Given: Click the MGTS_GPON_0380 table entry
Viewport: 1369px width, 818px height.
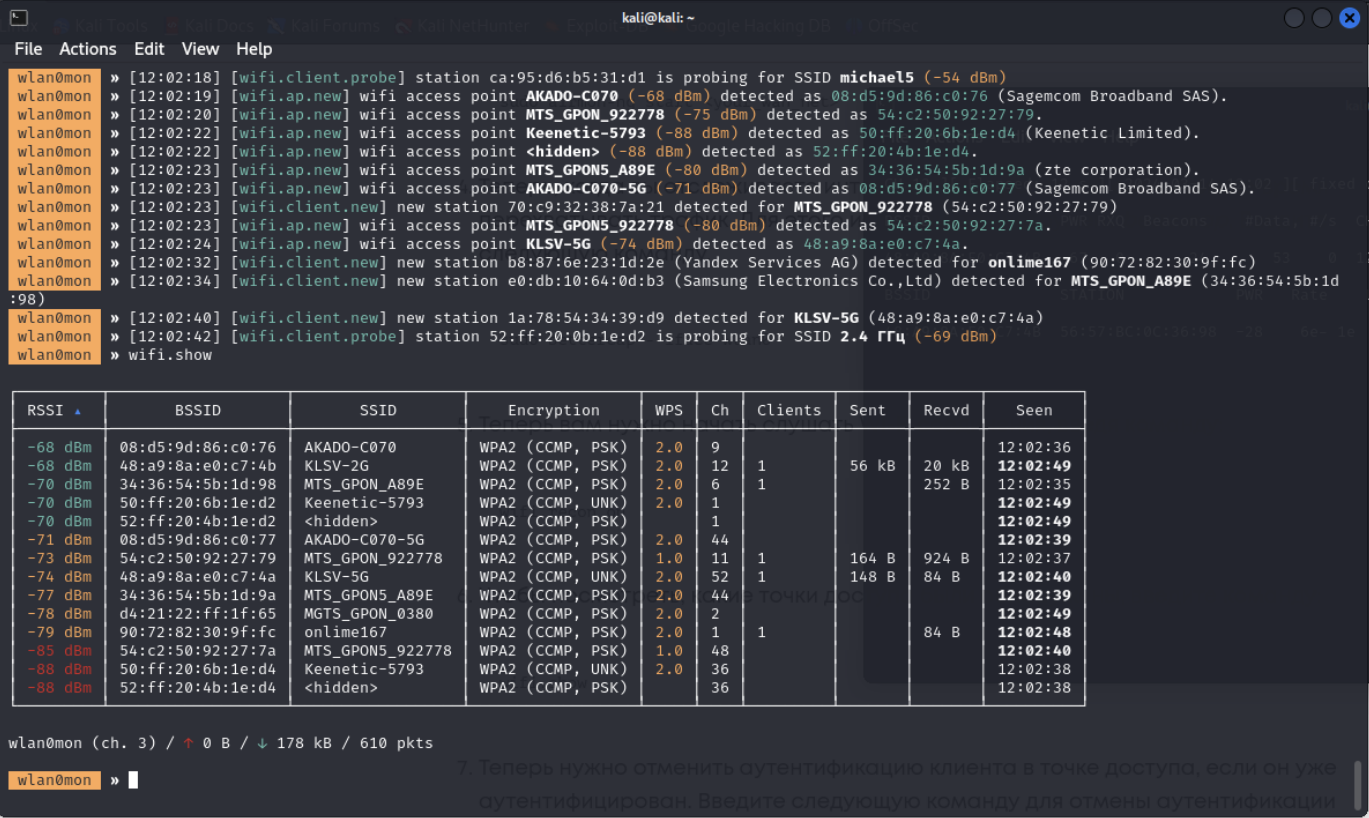Looking at the screenshot, I should [x=368, y=614].
